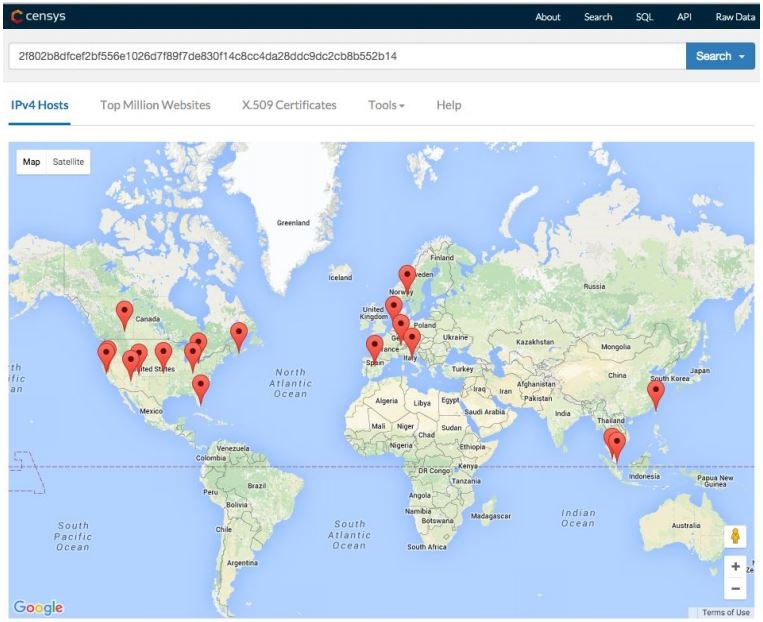The image size is (763, 622).
Task: Click the Argentina label on map
Action: (x=242, y=563)
